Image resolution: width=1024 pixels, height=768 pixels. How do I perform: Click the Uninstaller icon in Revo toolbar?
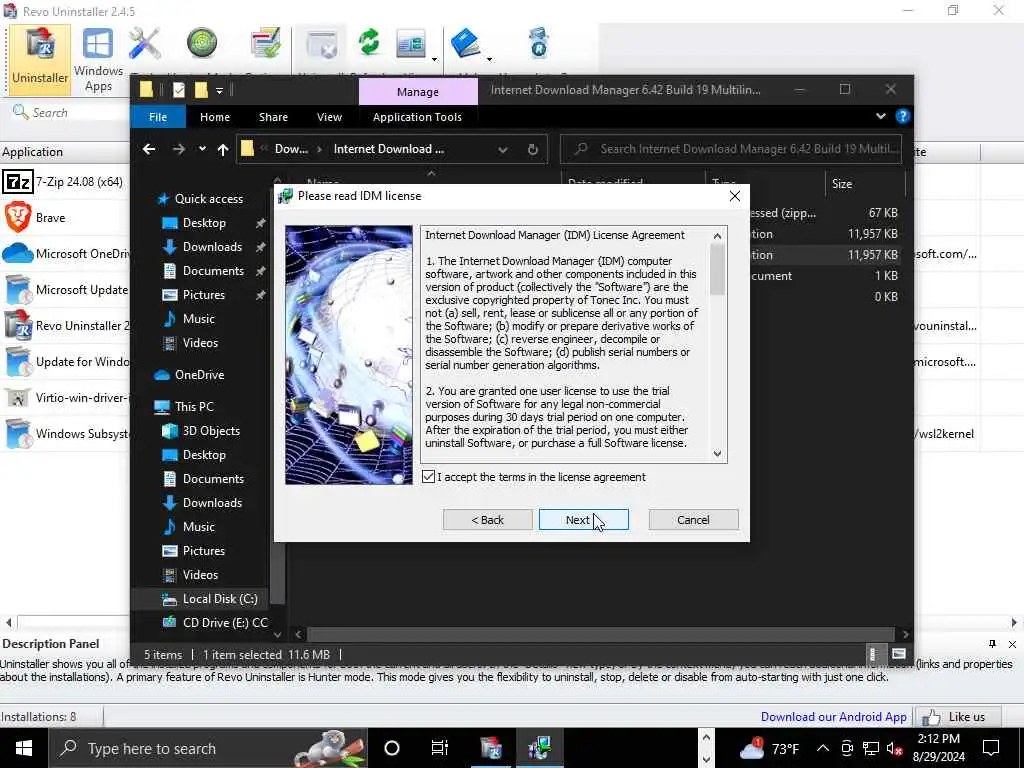[x=40, y=59]
